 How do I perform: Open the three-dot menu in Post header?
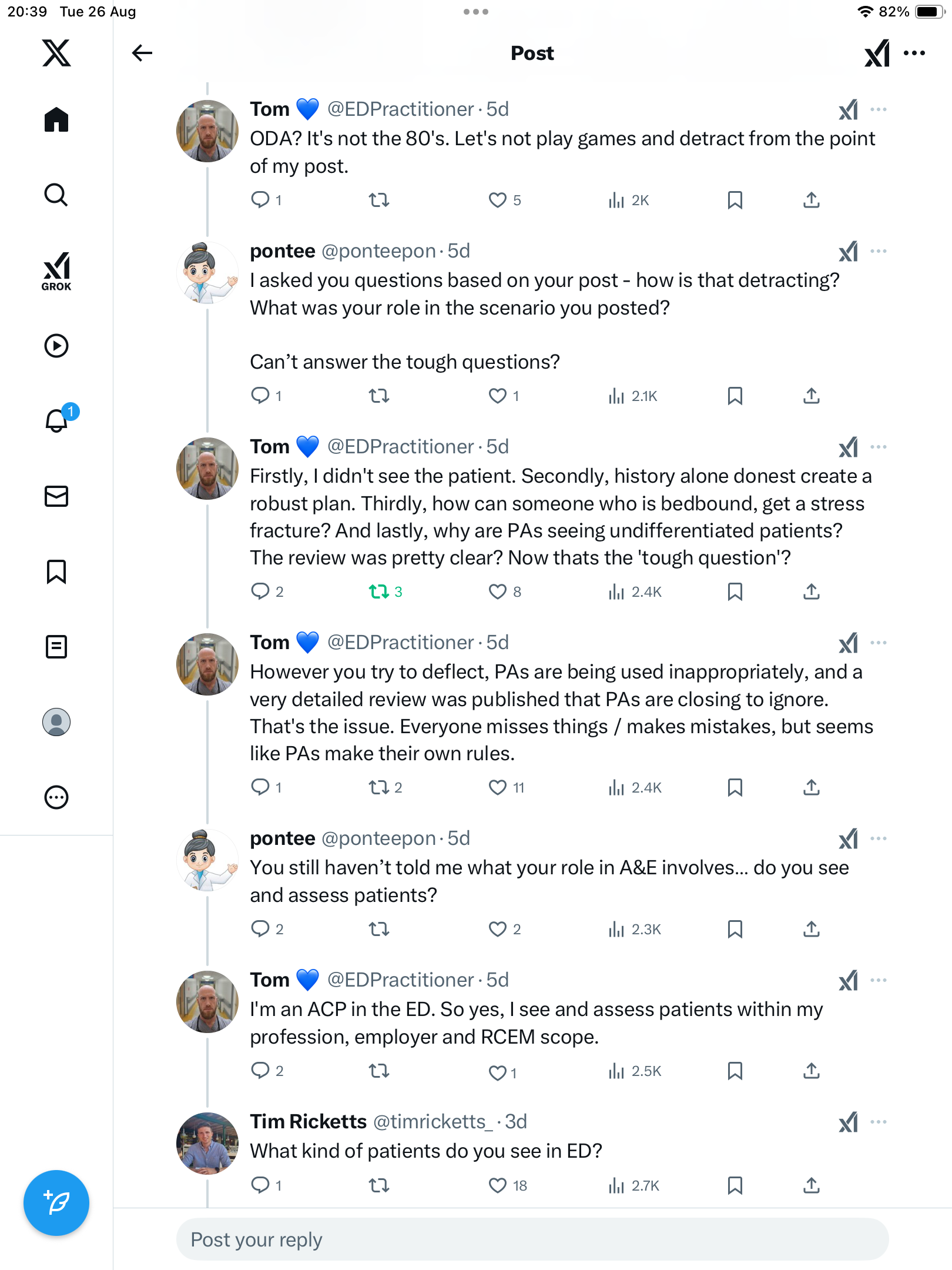(x=914, y=53)
